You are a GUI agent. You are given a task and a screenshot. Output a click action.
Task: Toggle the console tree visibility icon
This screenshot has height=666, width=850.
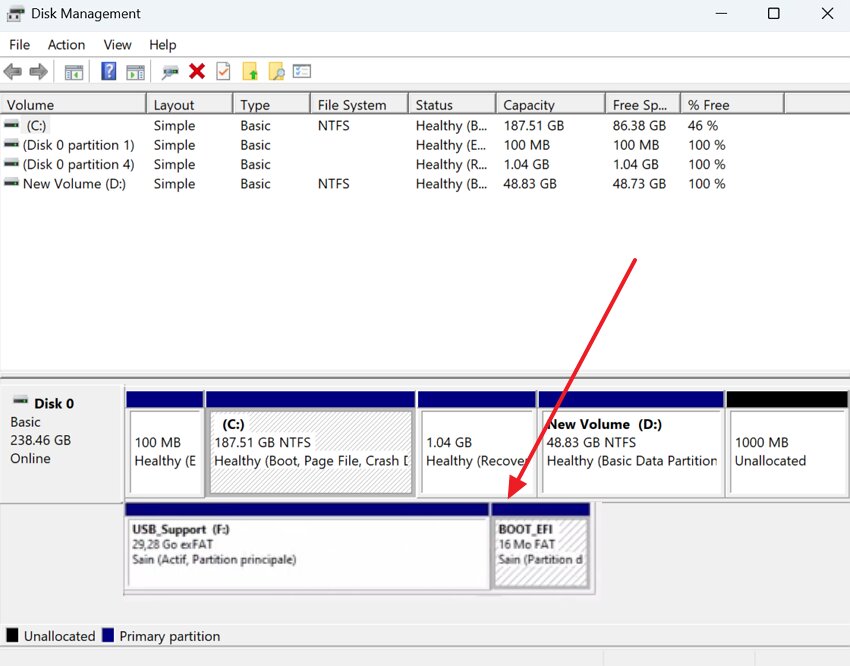coord(73,71)
